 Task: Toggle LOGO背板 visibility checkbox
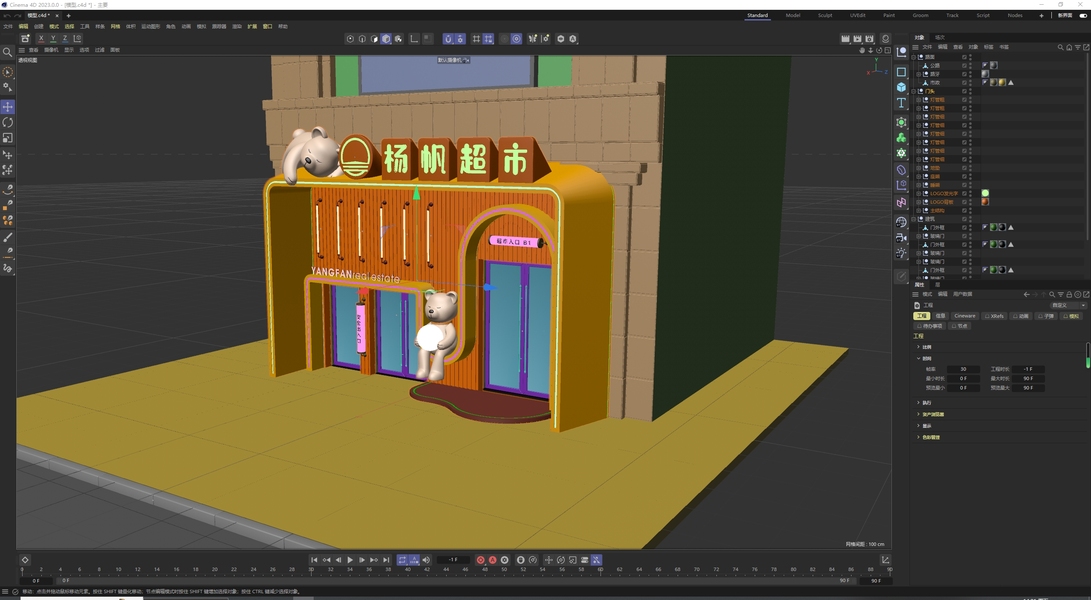pyautogui.click(x=964, y=202)
